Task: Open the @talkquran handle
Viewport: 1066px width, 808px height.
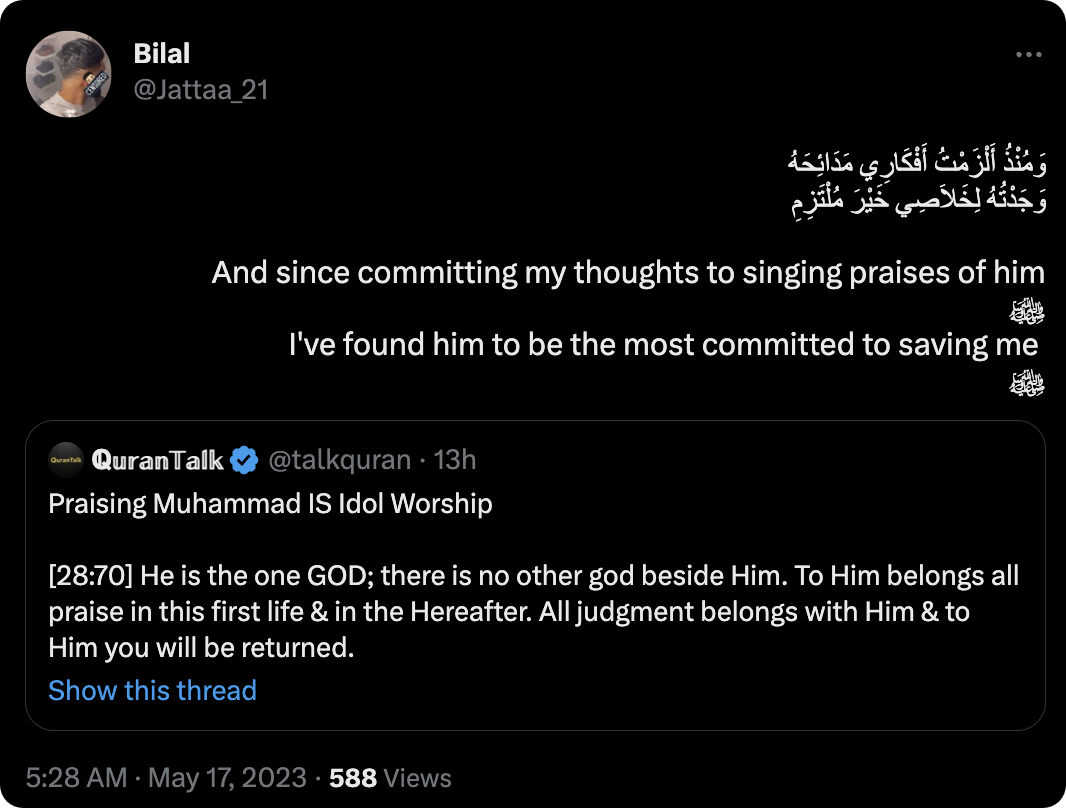Action: (341, 460)
